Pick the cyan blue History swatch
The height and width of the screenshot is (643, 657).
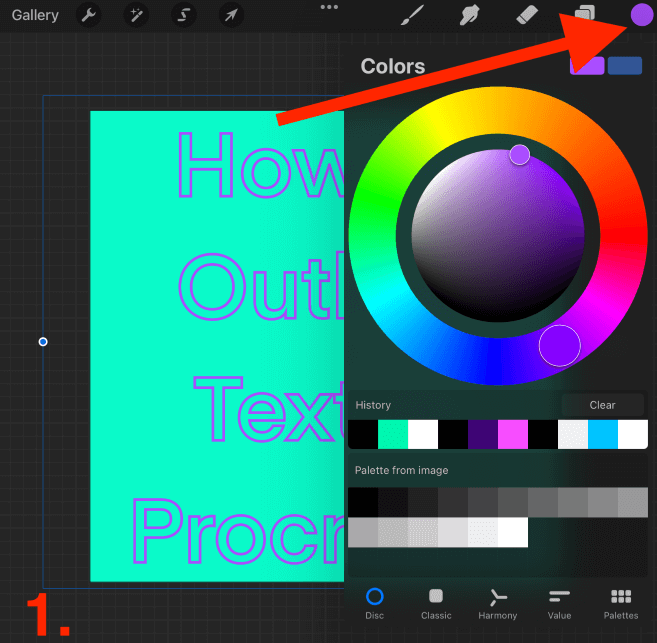(x=603, y=434)
